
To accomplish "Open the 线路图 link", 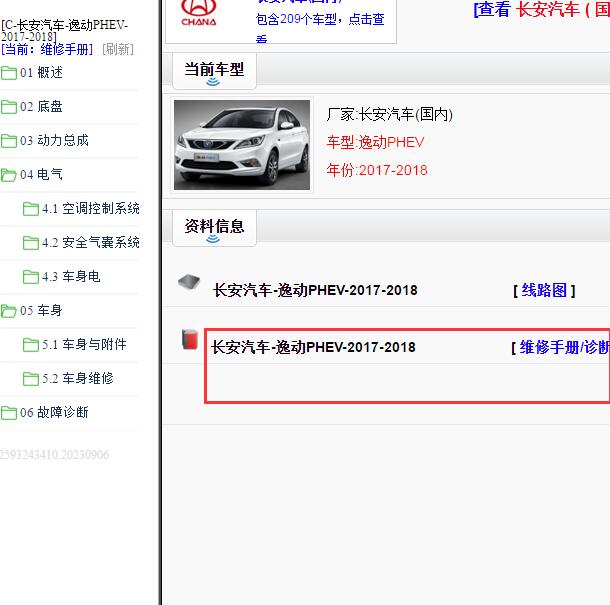I will click(x=544, y=290).
